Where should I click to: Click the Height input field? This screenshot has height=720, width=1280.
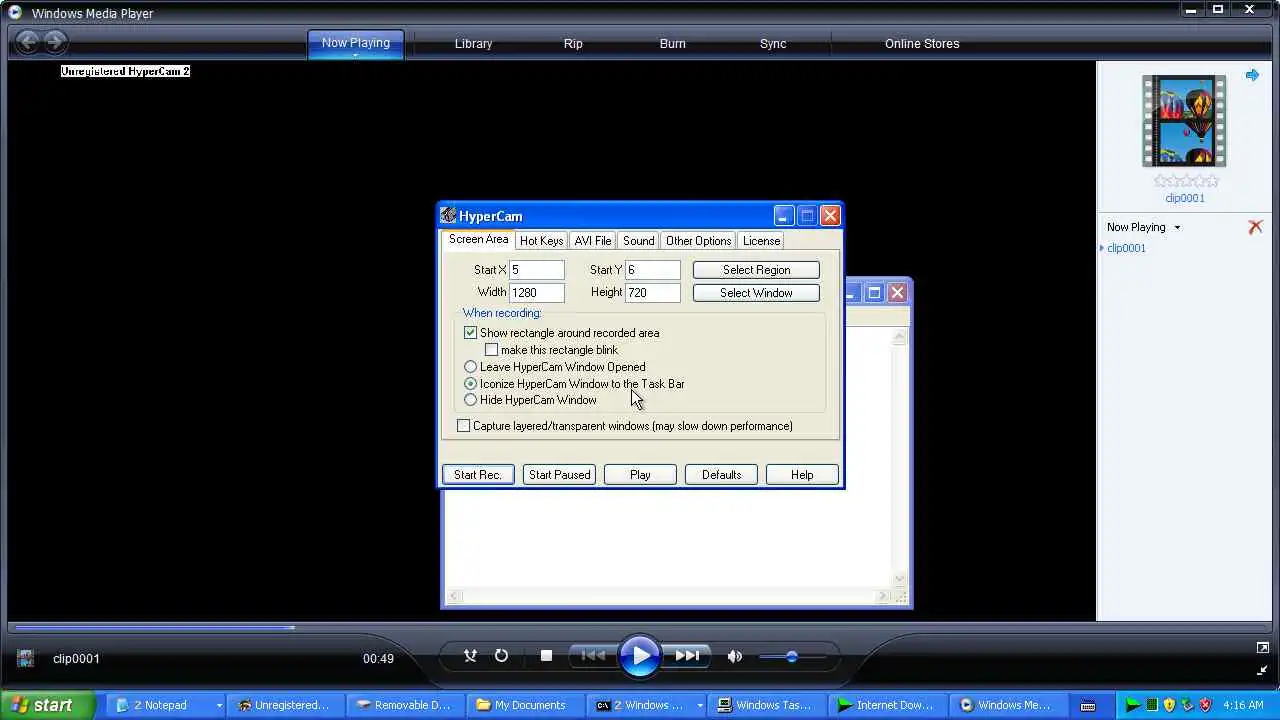tap(653, 293)
